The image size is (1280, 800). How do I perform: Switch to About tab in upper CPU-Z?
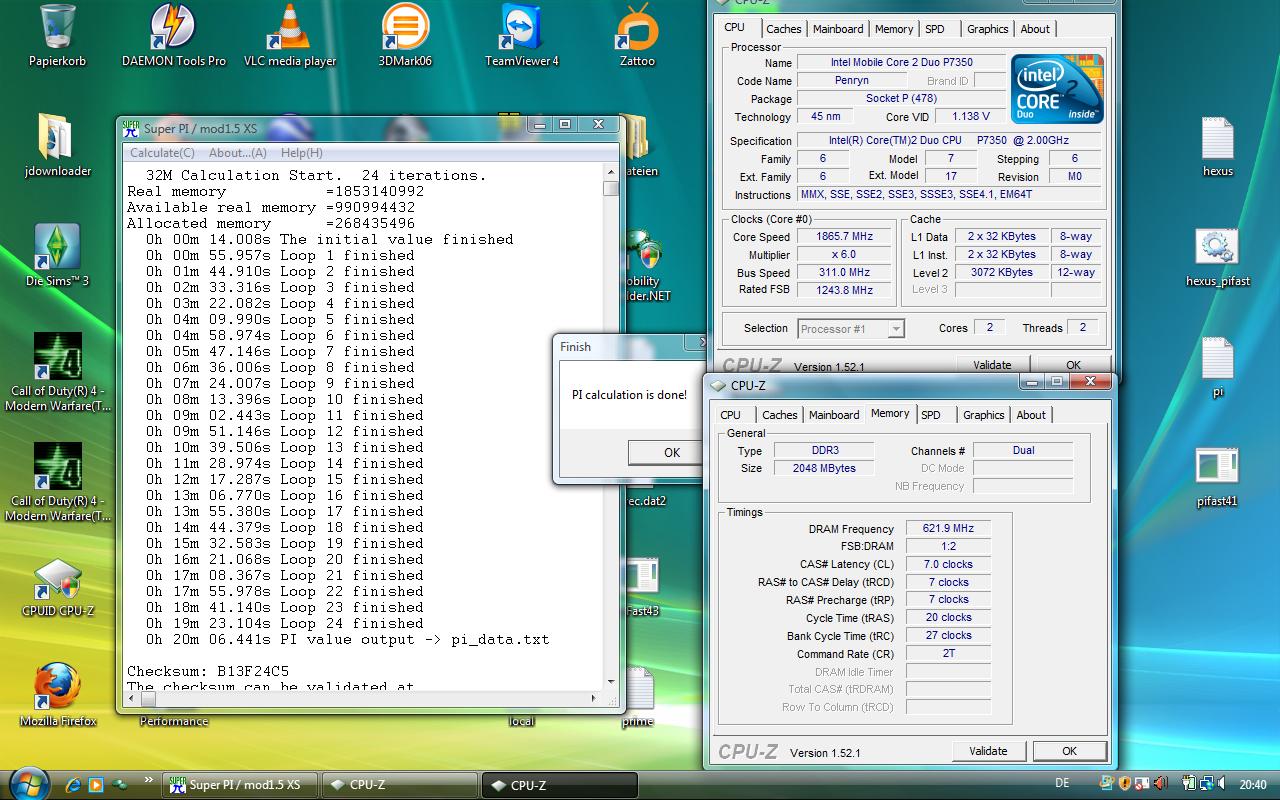click(x=1035, y=29)
